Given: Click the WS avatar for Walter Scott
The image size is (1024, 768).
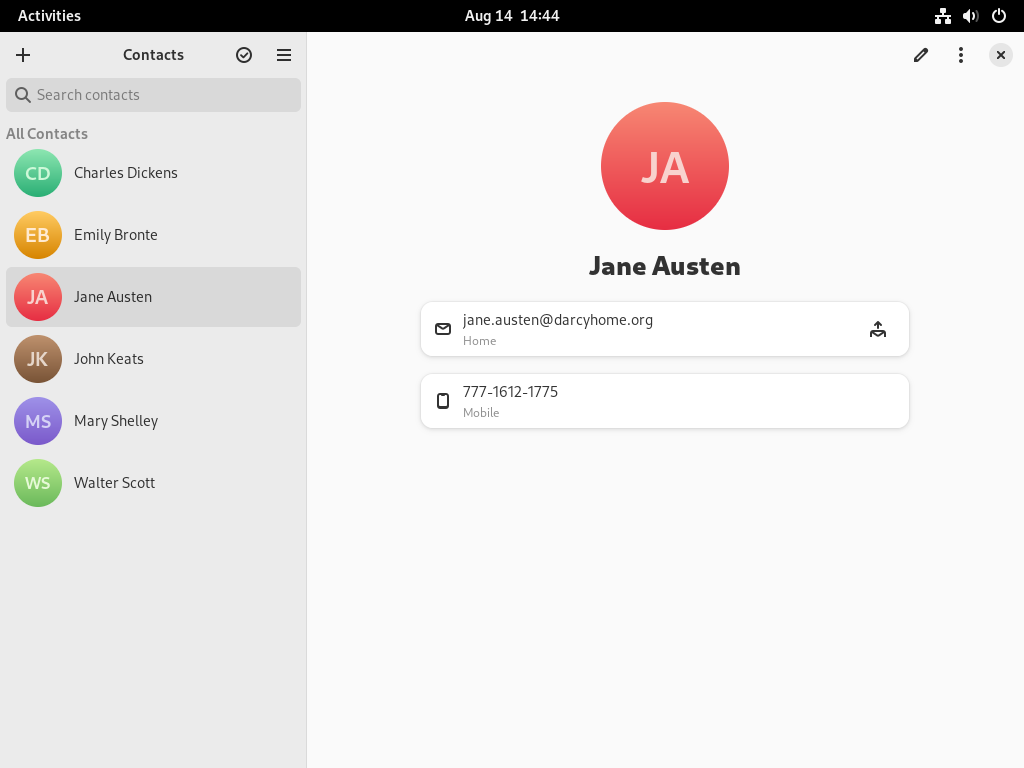Looking at the screenshot, I should tap(38, 483).
